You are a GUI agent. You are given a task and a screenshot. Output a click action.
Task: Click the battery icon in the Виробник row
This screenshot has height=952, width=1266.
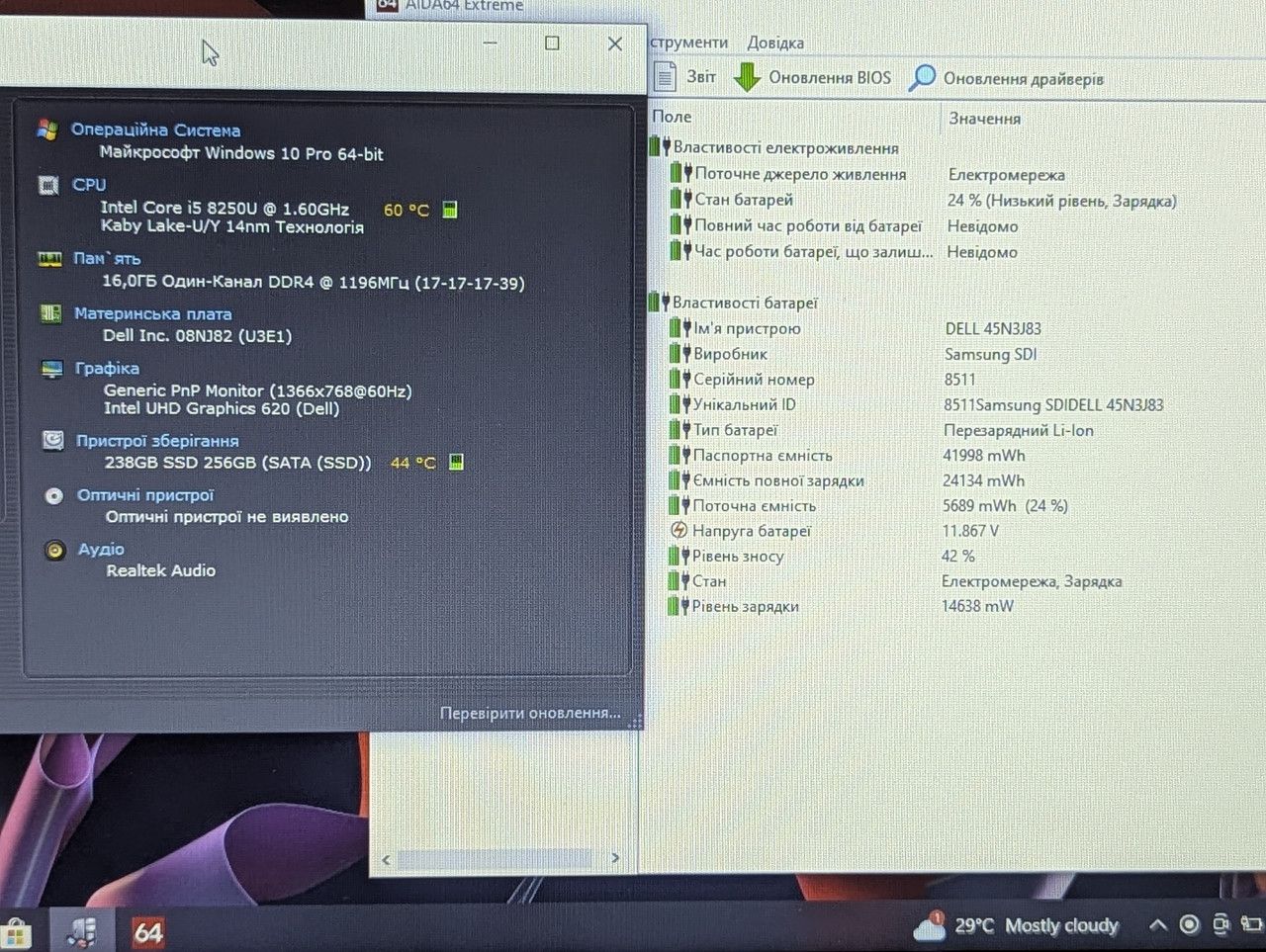tap(679, 353)
